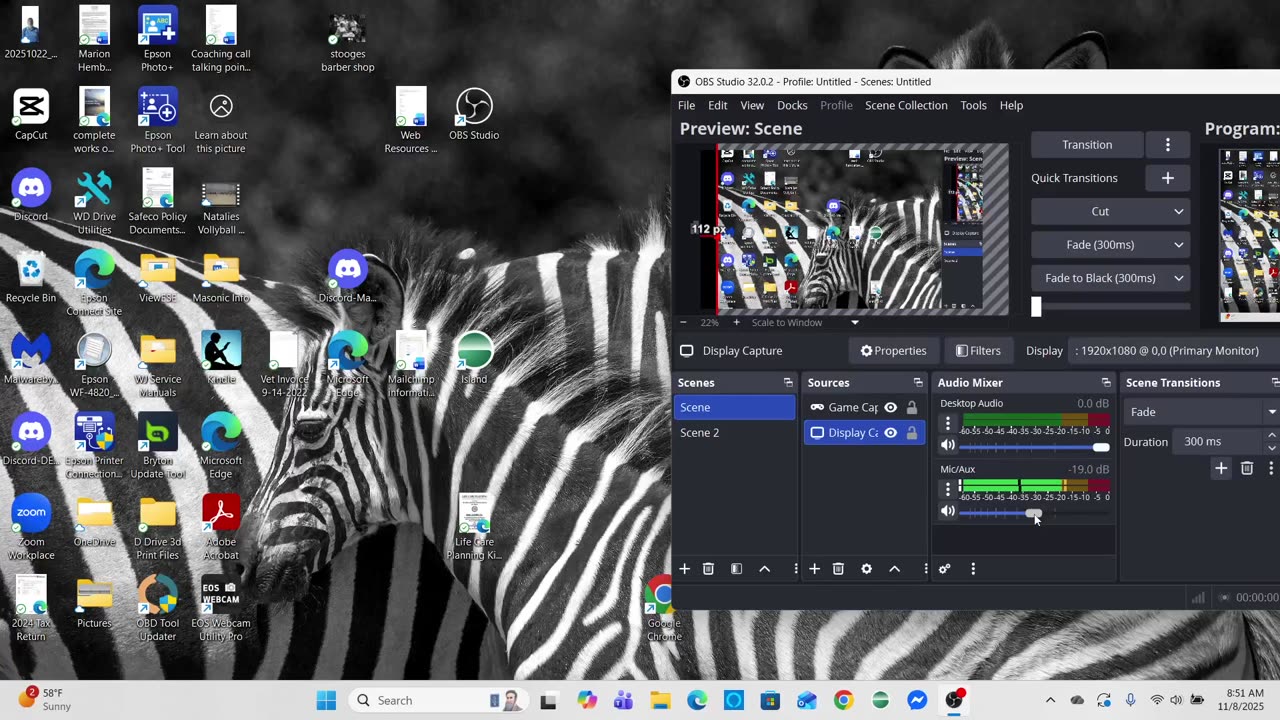Expand Fade (300ms) quick transition dropdown
This screenshot has width=1280, height=720.
(1179, 245)
